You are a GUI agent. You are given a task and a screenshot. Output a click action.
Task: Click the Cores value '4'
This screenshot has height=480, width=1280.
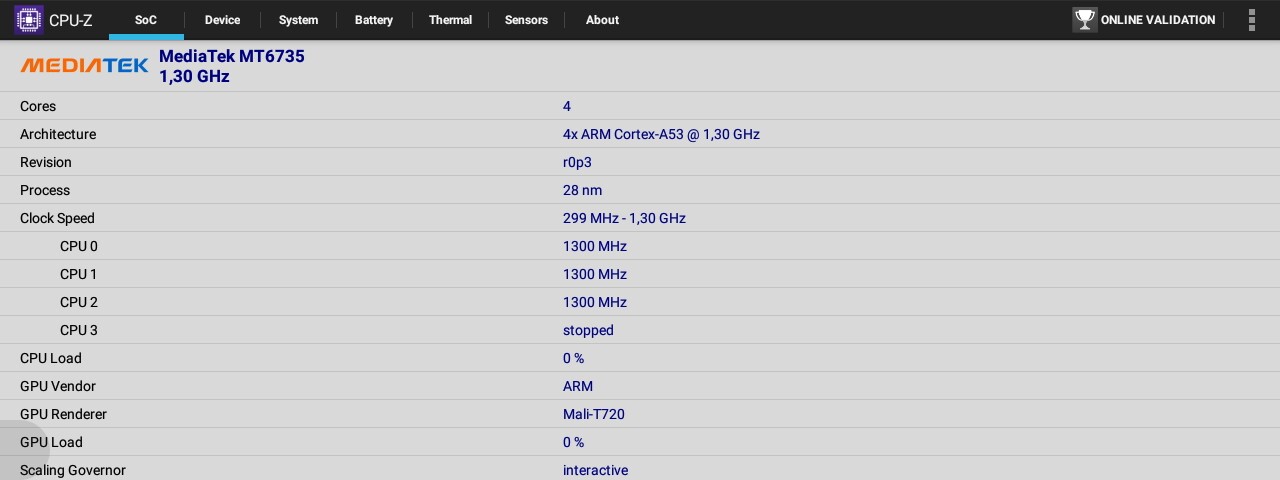coord(567,106)
